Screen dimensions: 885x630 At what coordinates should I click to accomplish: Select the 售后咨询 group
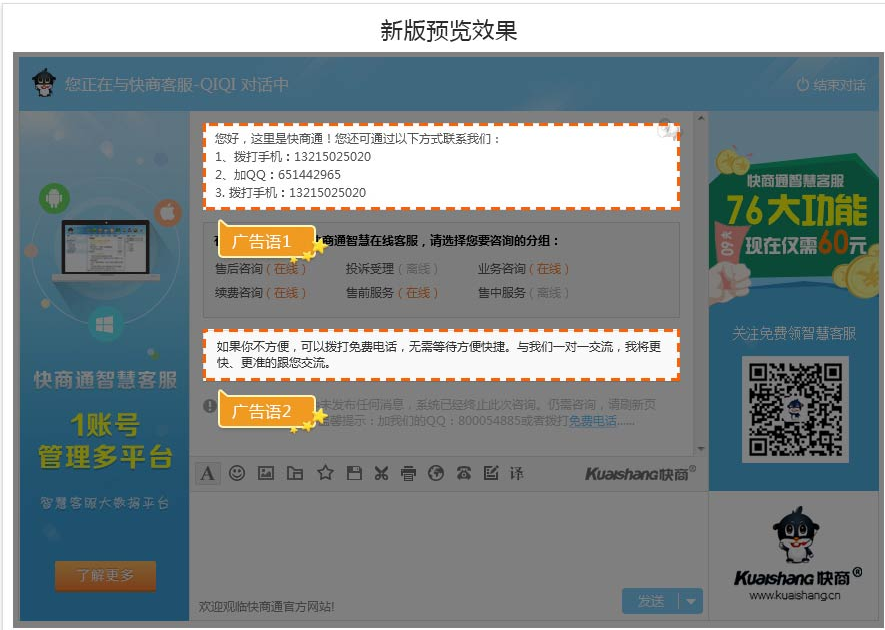260,269
